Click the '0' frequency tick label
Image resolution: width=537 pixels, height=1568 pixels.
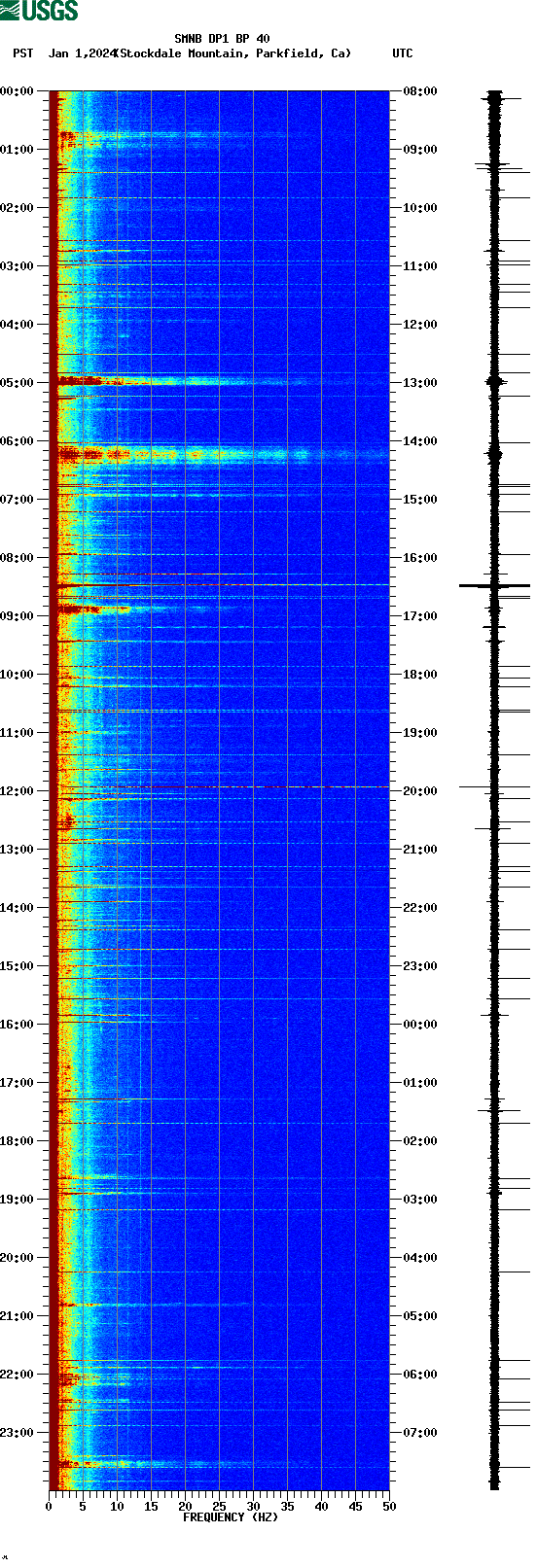point(49,1507)
